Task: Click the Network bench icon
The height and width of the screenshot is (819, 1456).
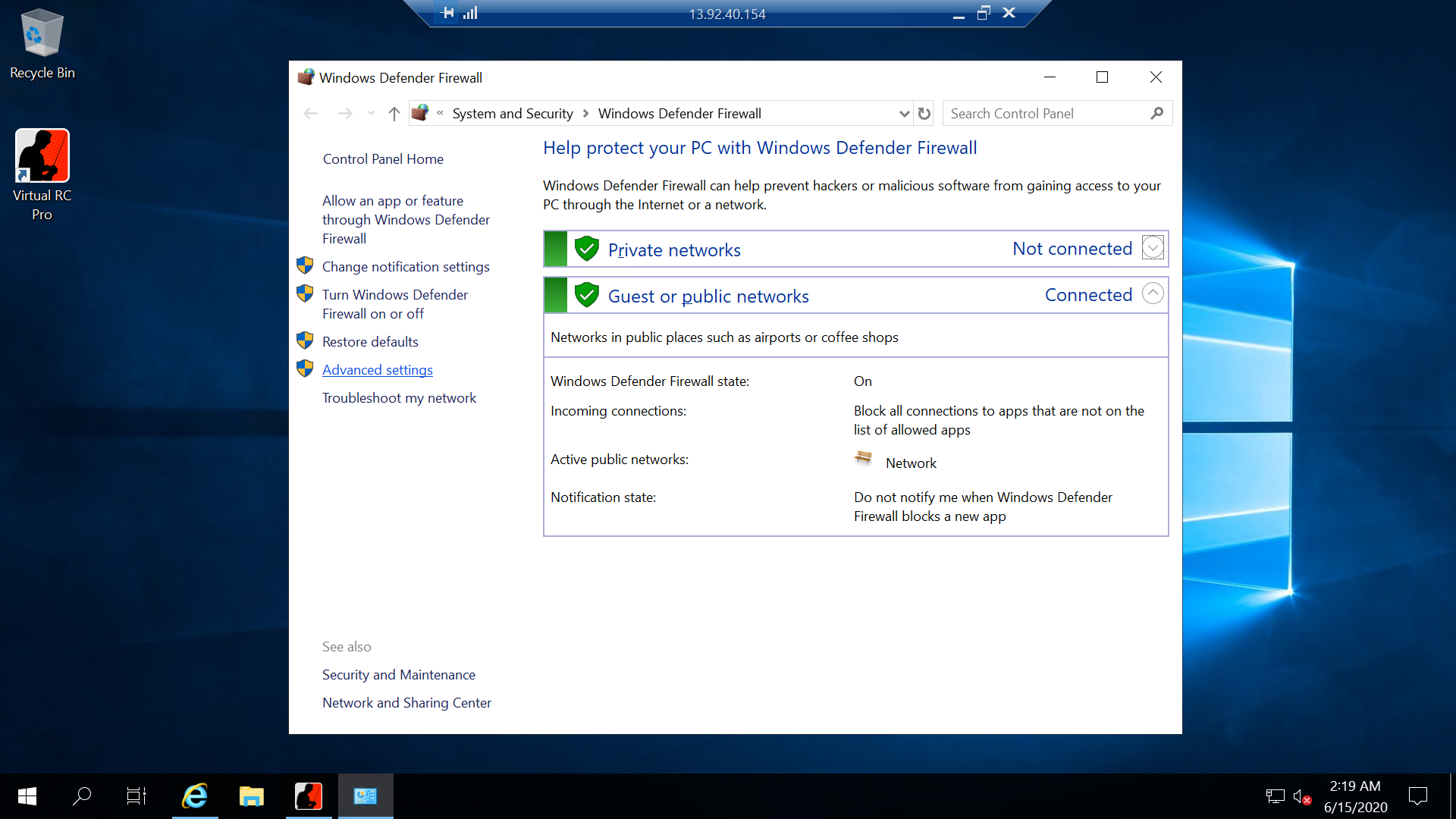Action: click(864, 458)
